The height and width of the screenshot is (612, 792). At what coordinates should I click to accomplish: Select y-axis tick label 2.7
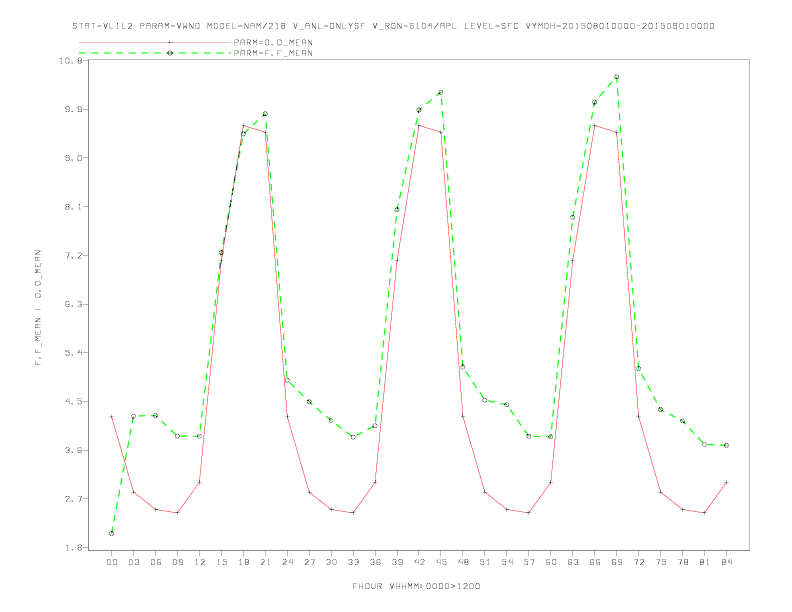74,499
